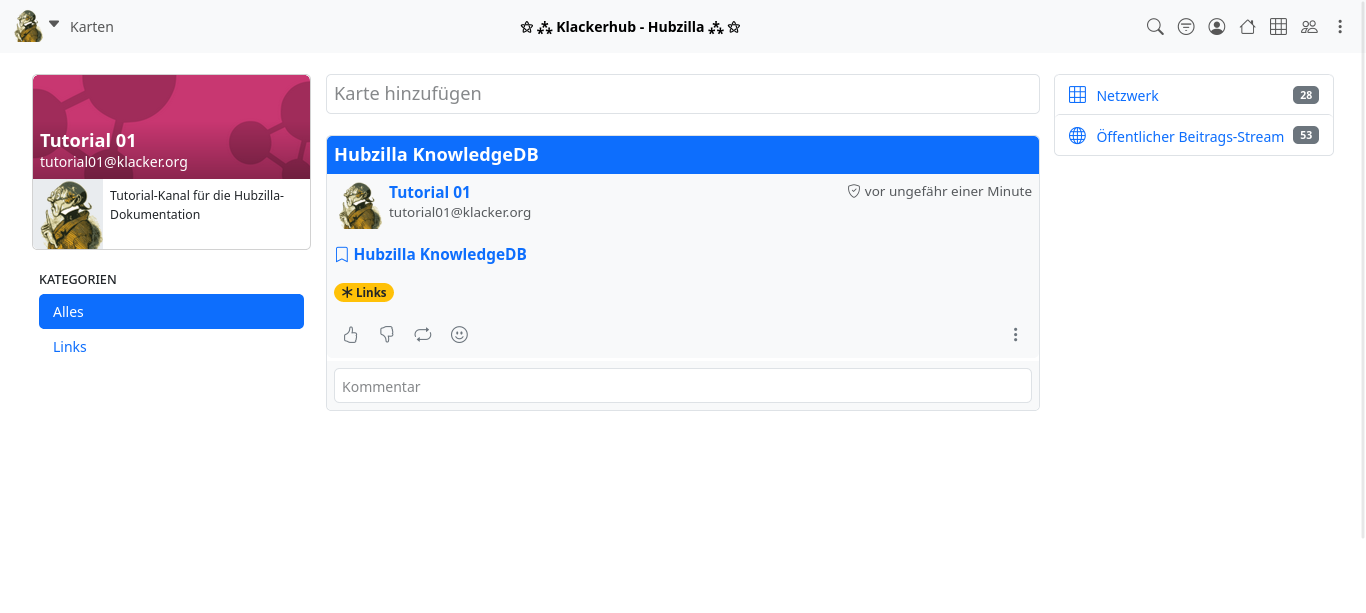Expand the post's three-dot options menu

click(x=1015, y=335)
